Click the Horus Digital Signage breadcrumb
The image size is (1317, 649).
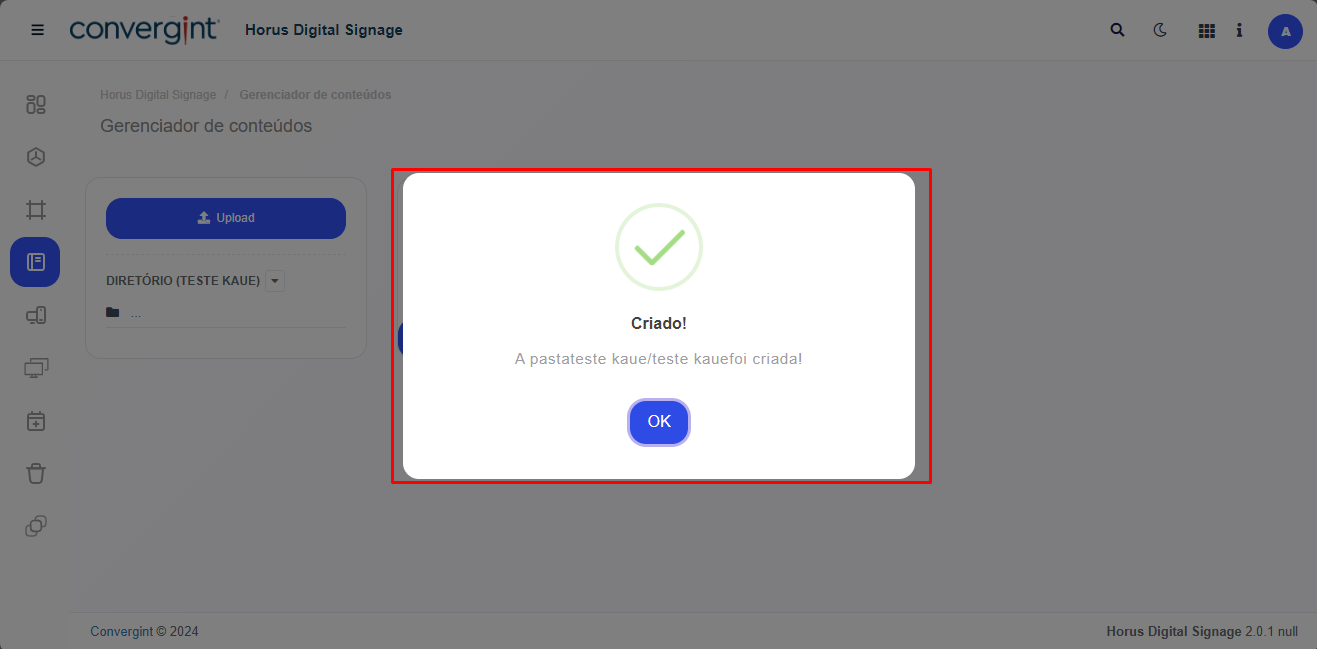158,95
